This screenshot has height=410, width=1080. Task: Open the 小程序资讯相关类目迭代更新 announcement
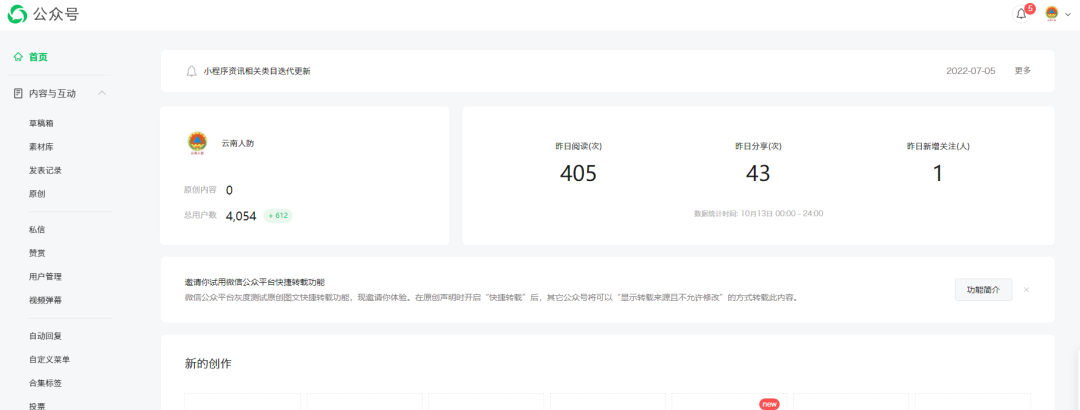click(257, 71)
